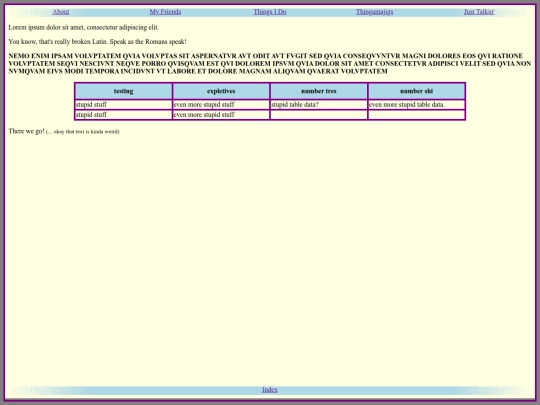Click the 'There we go!' text

(27, 131)
